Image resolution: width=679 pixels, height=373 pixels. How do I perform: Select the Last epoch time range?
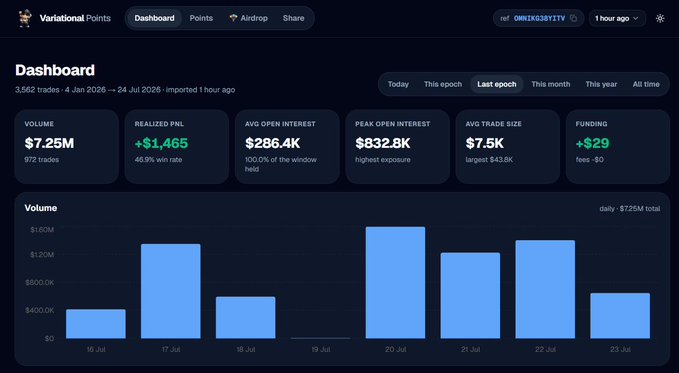pos(497,84)
